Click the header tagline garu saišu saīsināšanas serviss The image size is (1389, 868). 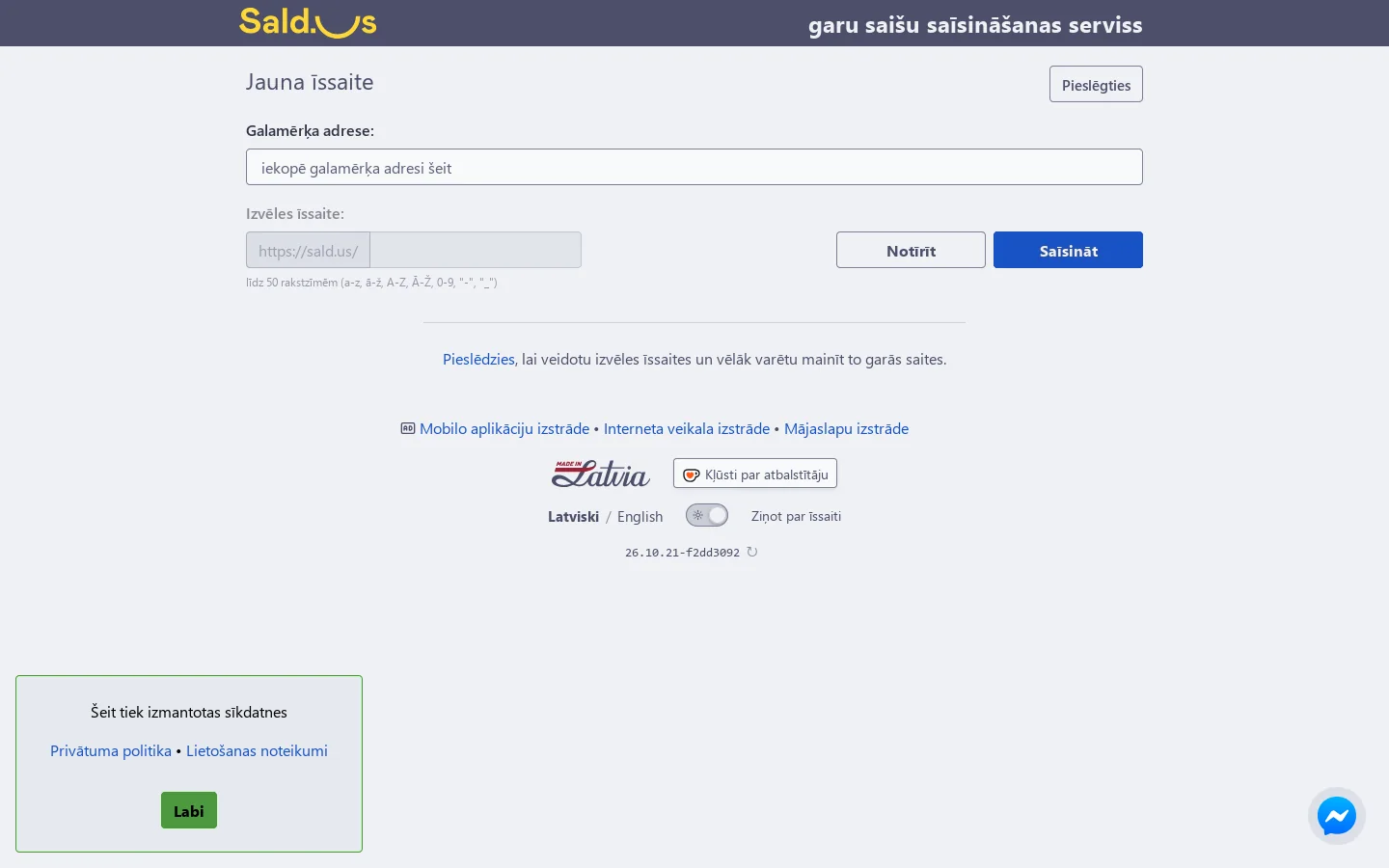pos(975,25)
